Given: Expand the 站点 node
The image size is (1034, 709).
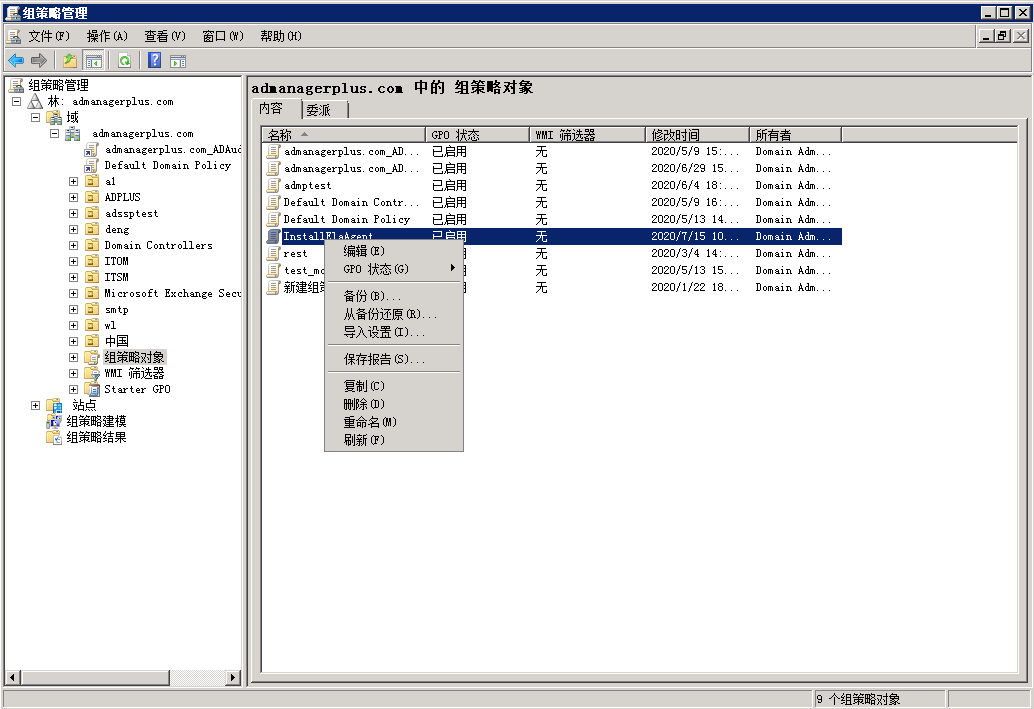Looking at the screenshot, I should point(35,405).
